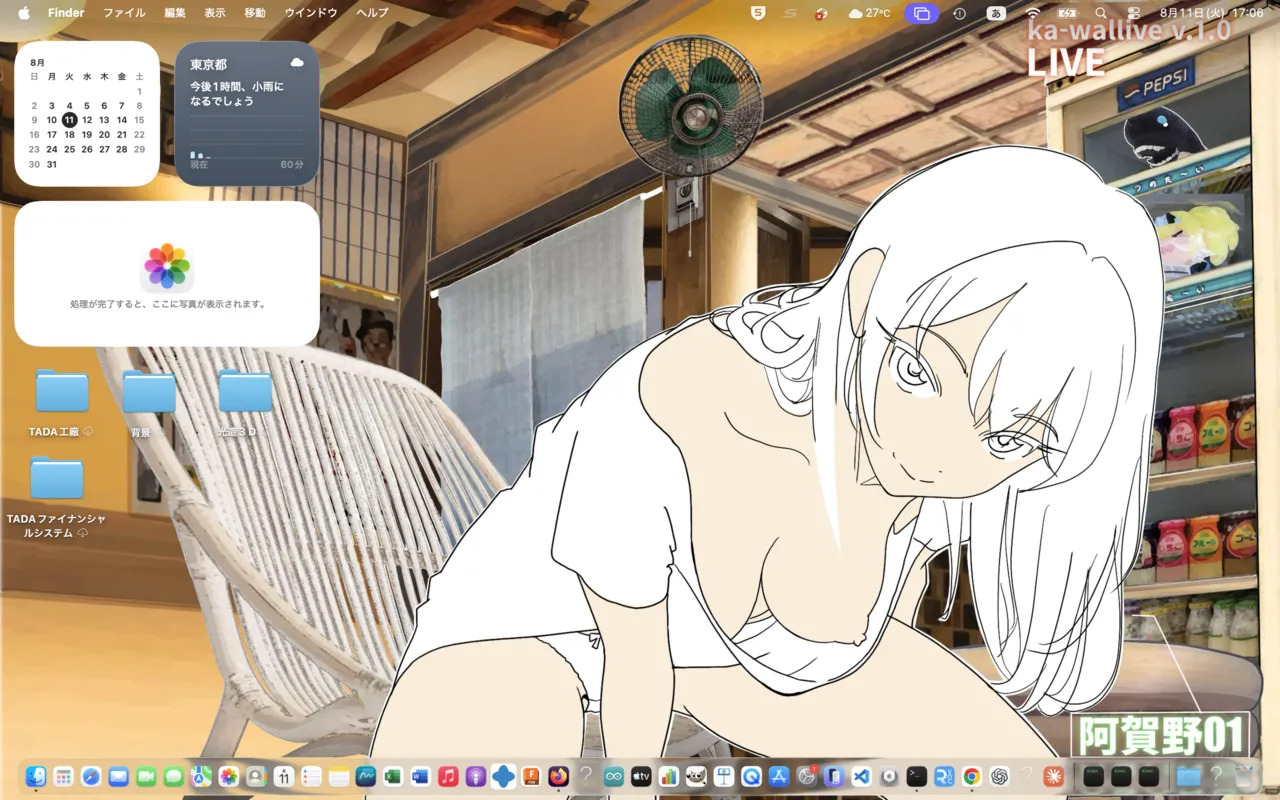1280x800 pixels.
Task: Launch Safari from the dock
Action: (x=91, y=776)
